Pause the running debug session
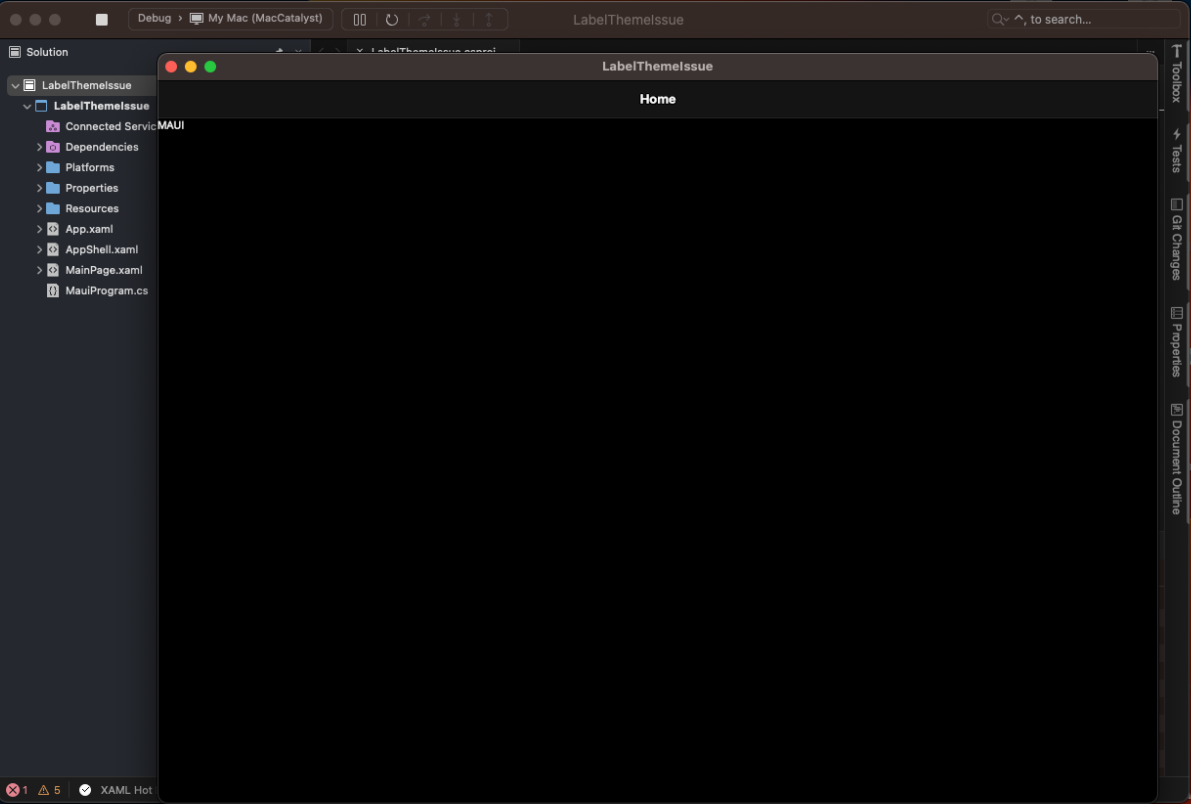This screenshot has height=804, width=1191. point(360,19)
